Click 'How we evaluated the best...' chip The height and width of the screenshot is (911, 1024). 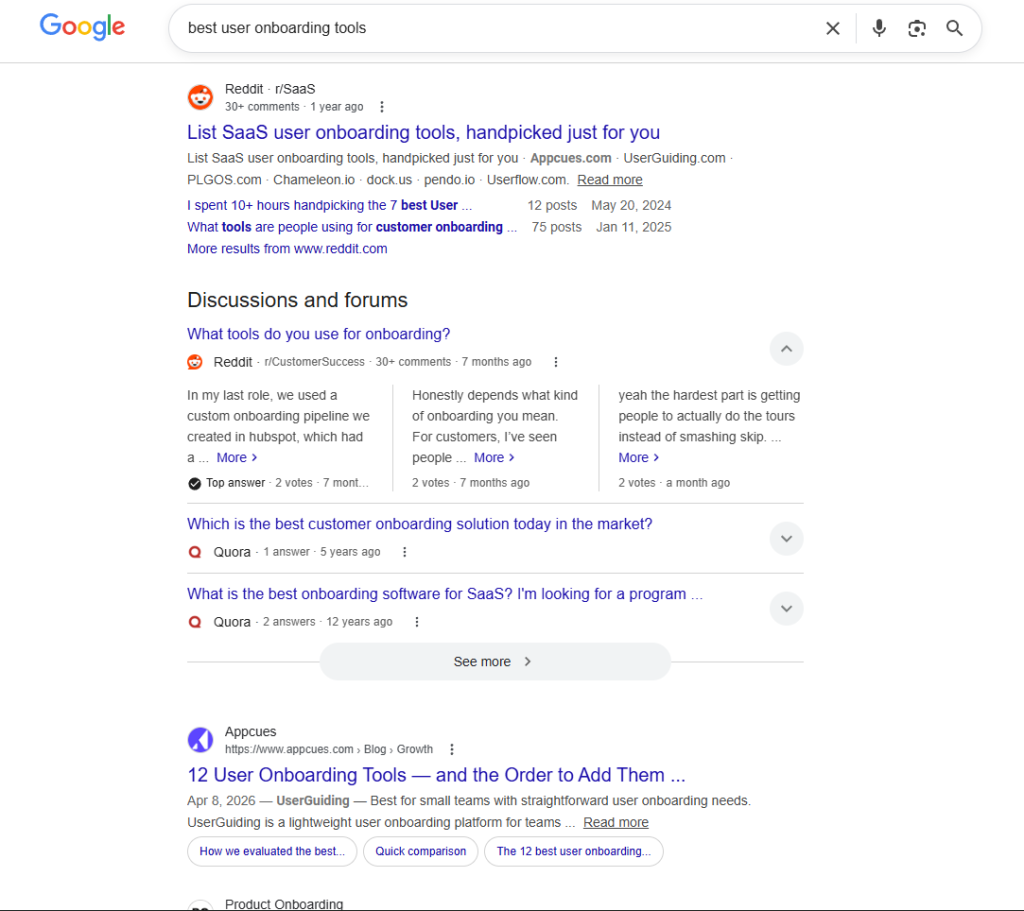(272, 851)
